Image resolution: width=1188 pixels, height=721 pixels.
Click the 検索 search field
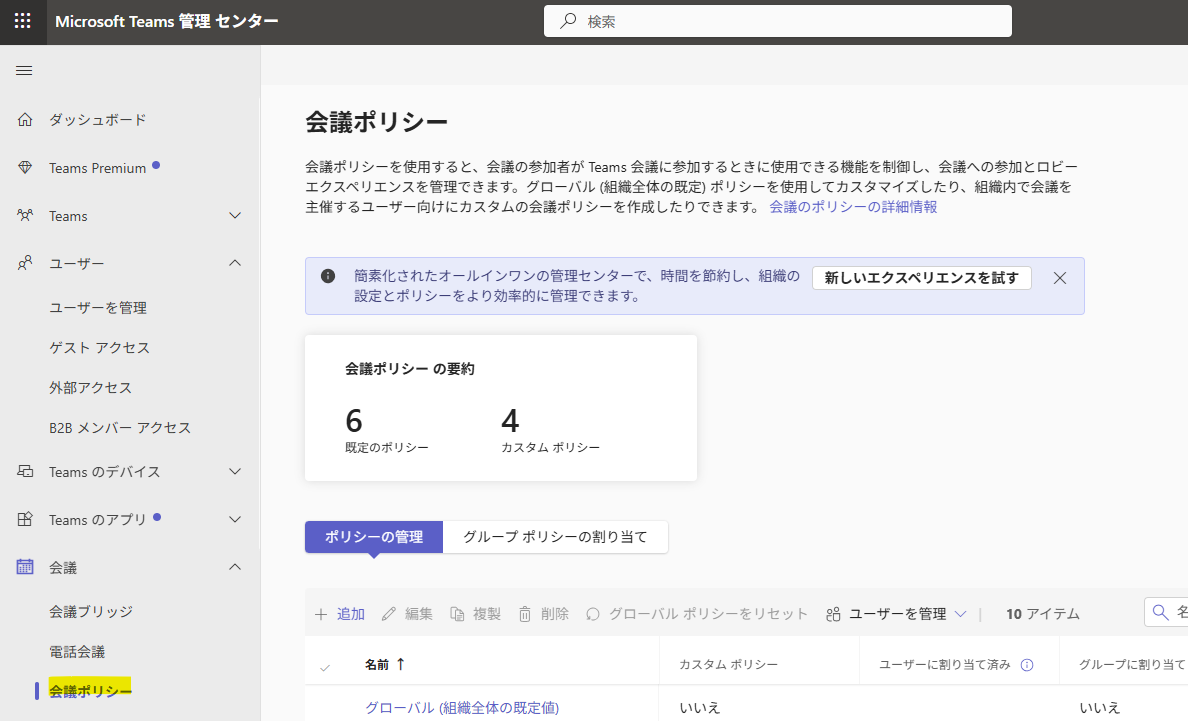coord(777,21)
